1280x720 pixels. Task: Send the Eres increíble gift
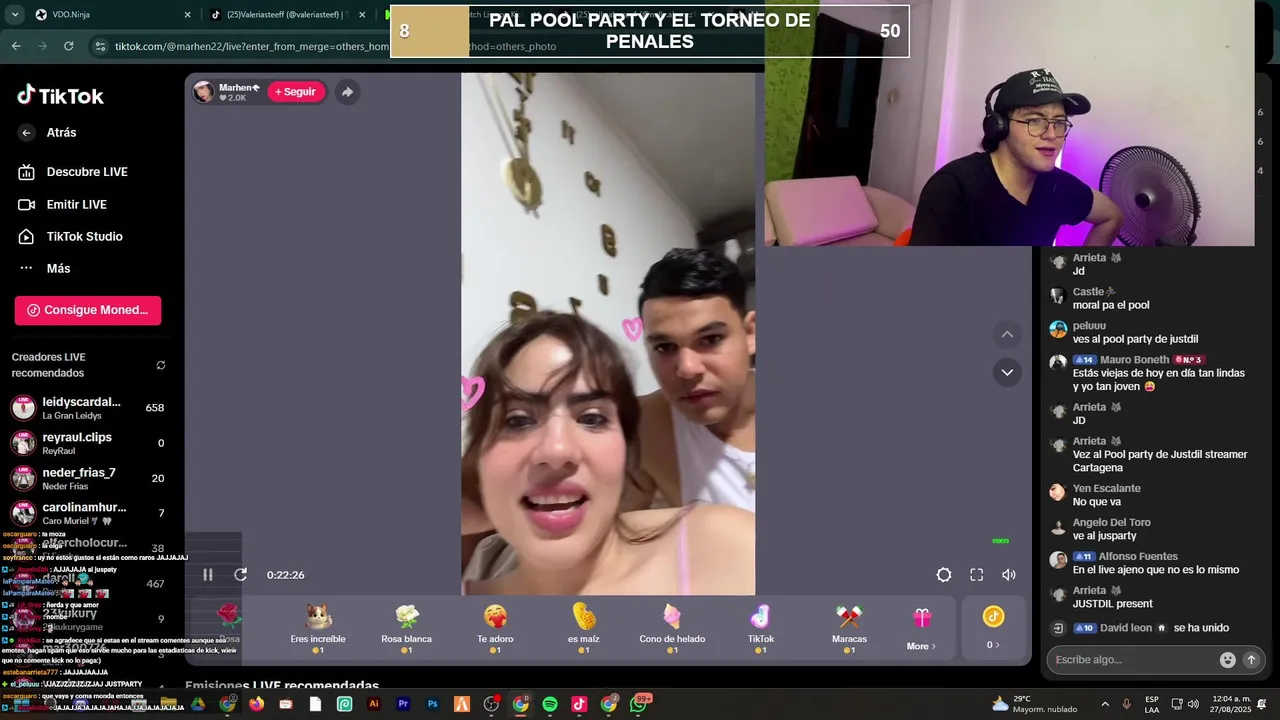(x=318, y=628)
